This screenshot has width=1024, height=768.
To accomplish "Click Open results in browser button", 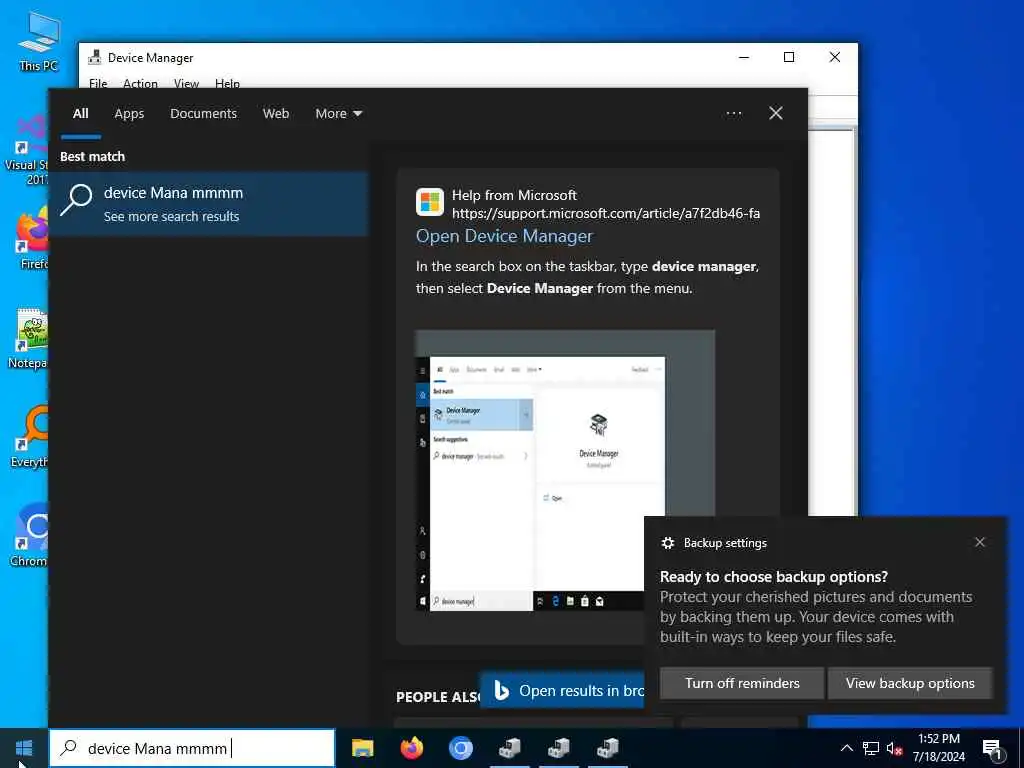I will [563, 690].
